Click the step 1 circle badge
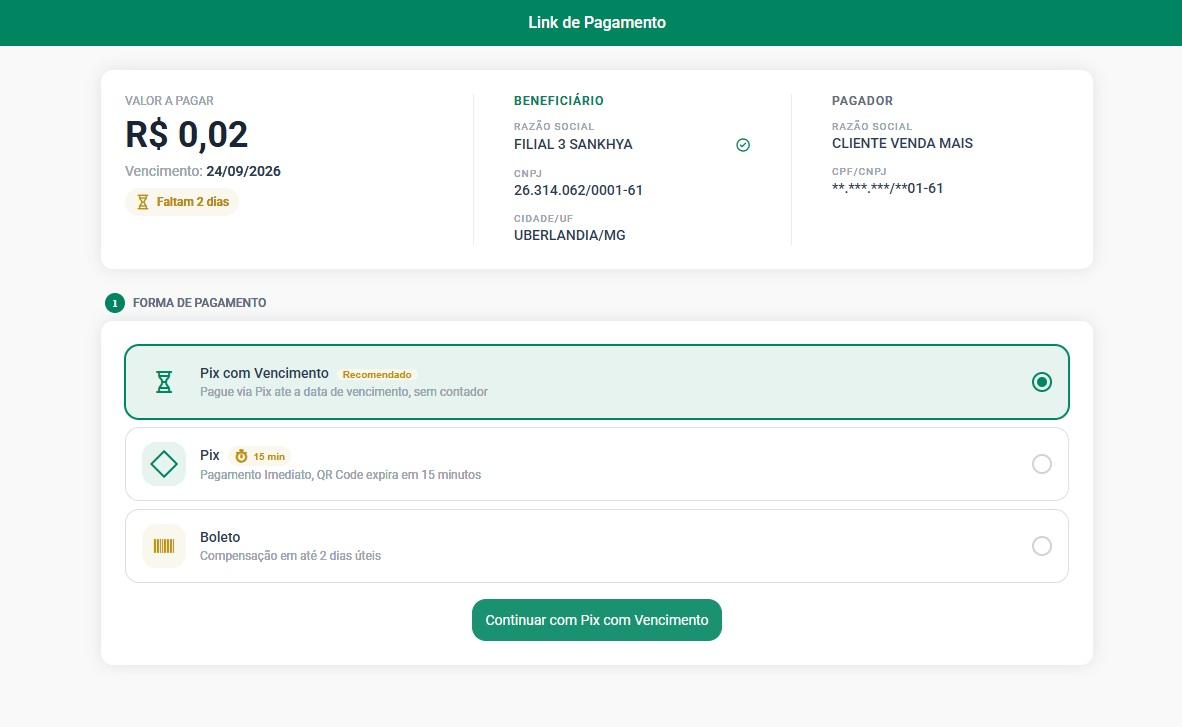The image size is (1182, 727). [115, 303]
